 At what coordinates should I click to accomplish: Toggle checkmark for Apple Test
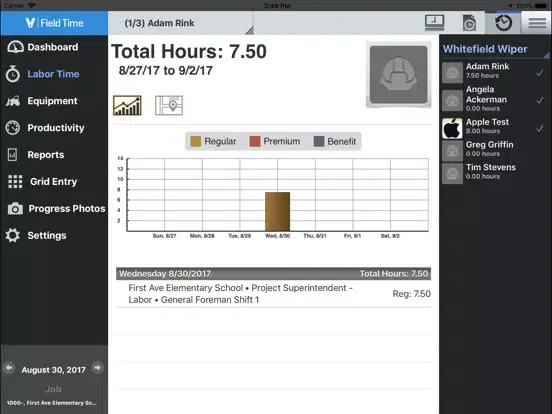pos(540,128)
